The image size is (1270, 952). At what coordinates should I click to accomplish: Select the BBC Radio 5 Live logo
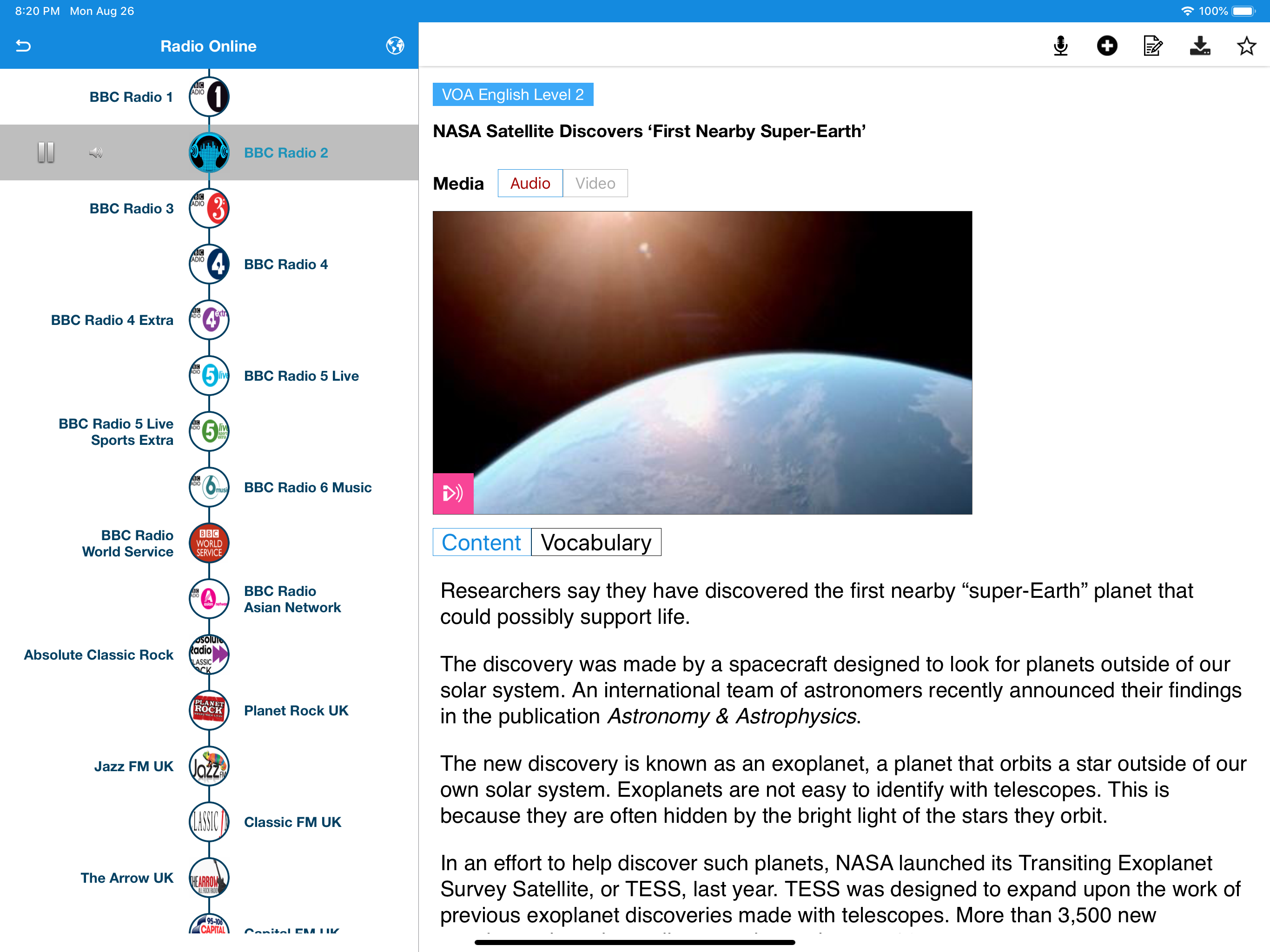tap(209, 376)
